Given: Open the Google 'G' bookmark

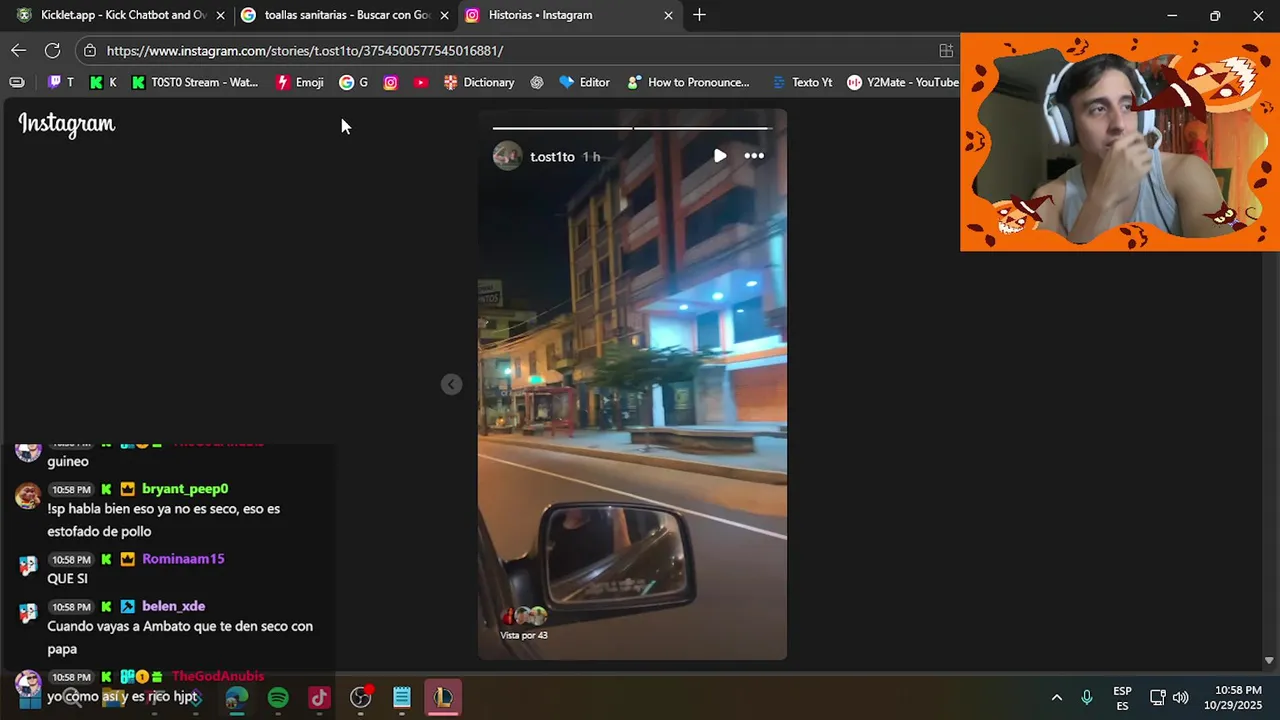Looking at the screenshot, I should [354, 82].
